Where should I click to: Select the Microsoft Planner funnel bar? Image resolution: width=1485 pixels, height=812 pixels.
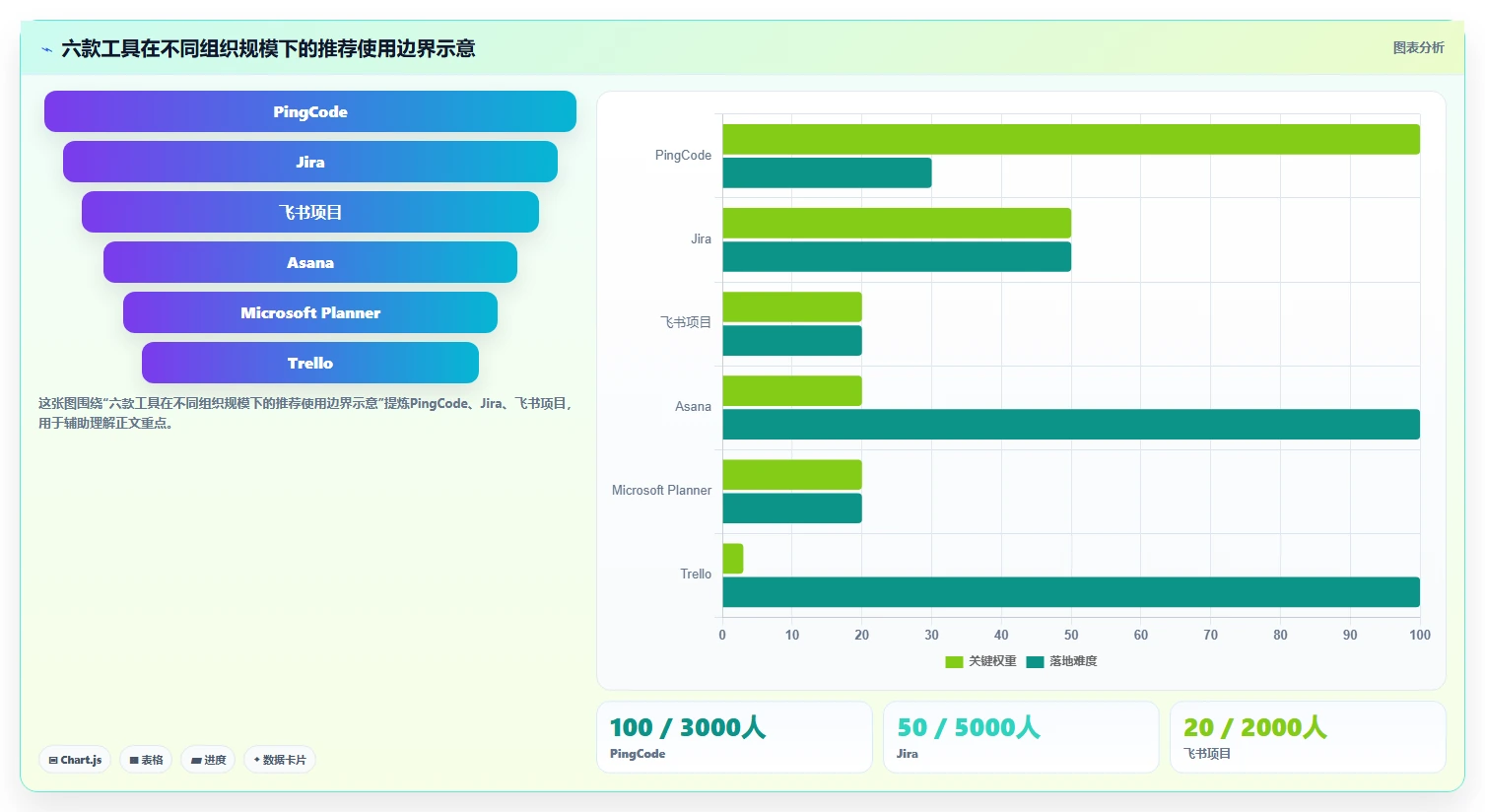pyautogui.click(x=310, y=312)
